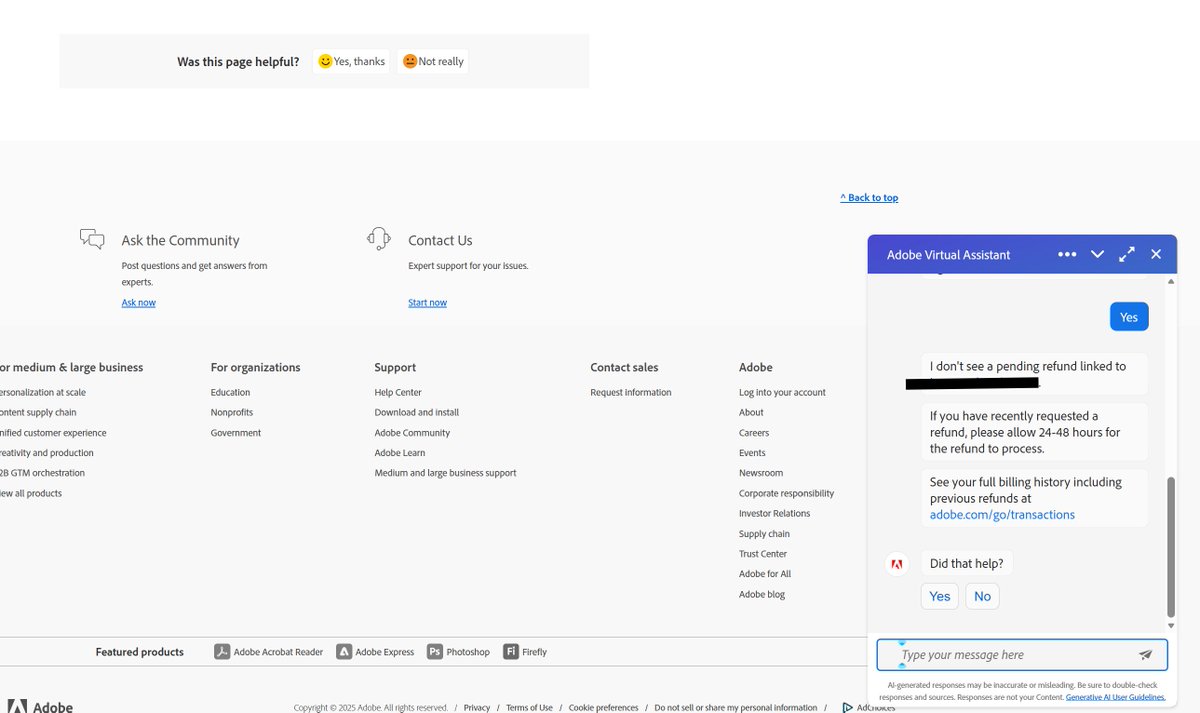Collapse the Adobe Virtual Assistant chat chevron
Screen dimensions: 1200x713
click(1097, 254)
